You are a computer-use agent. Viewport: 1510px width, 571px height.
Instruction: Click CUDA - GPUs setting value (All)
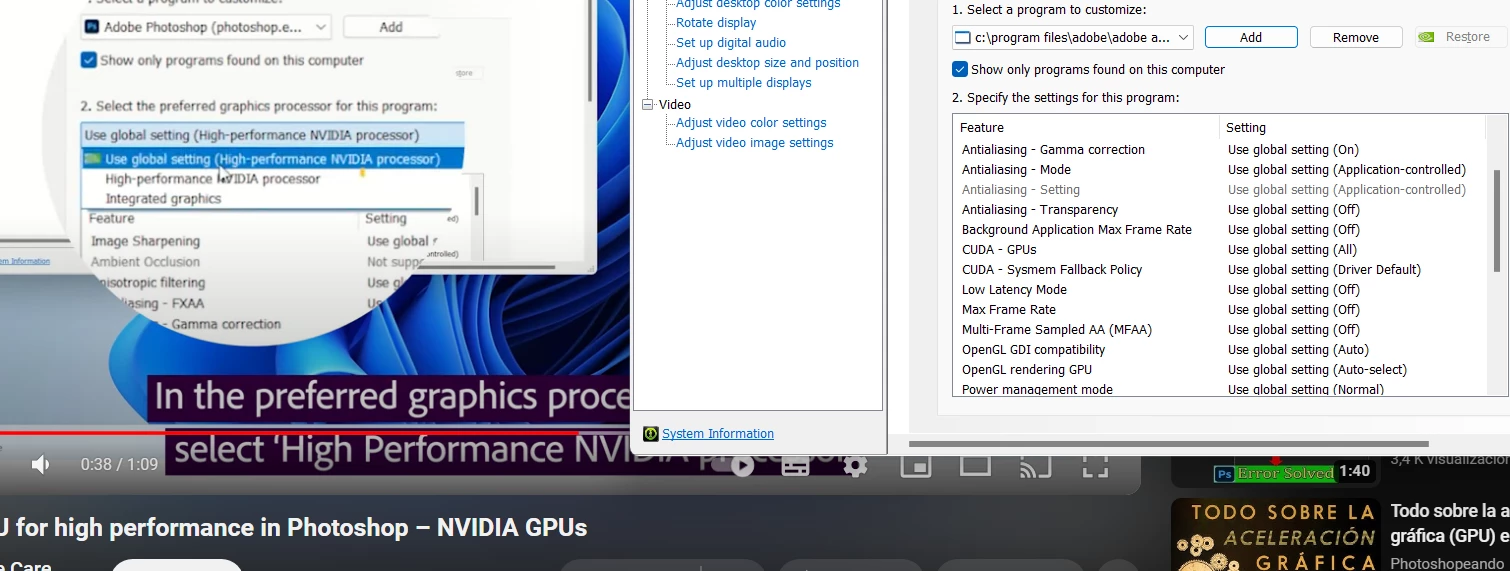click(x=1292, y=249)
